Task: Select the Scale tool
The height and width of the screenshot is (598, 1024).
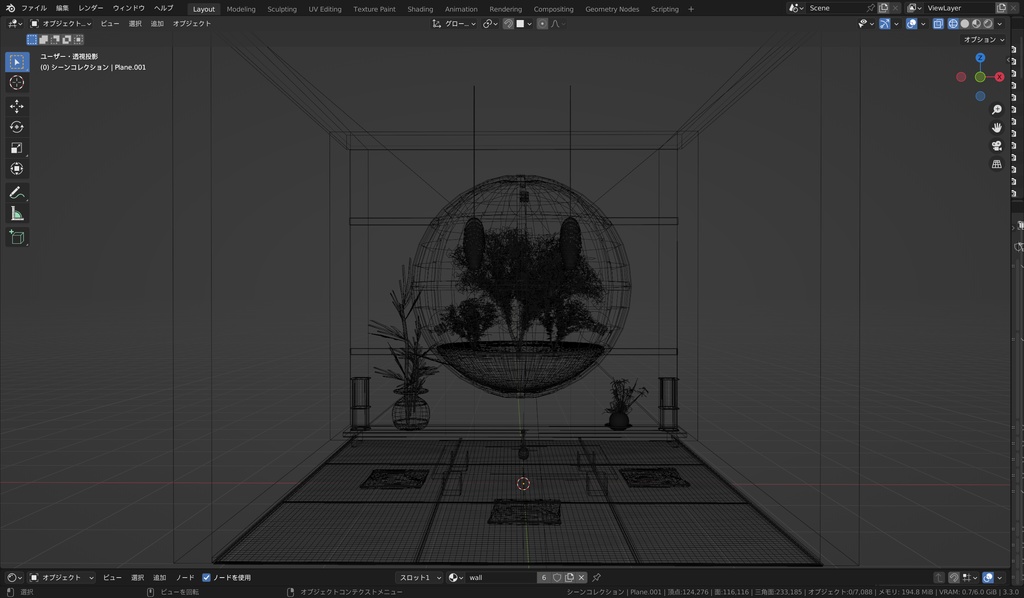Action: pyautogui.click(x=17, y=148)
